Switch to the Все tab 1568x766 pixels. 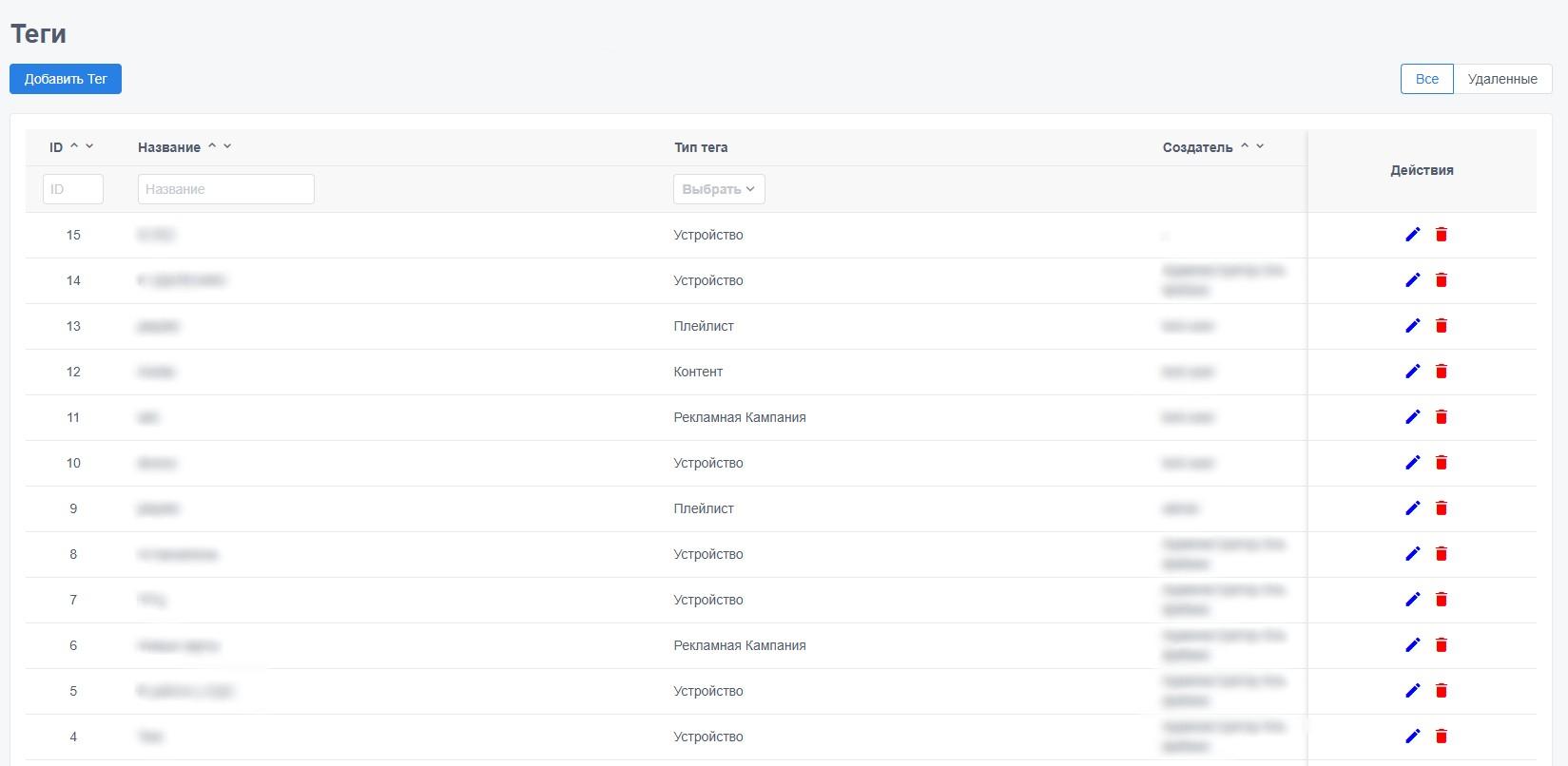click(x=1427, y=79)
